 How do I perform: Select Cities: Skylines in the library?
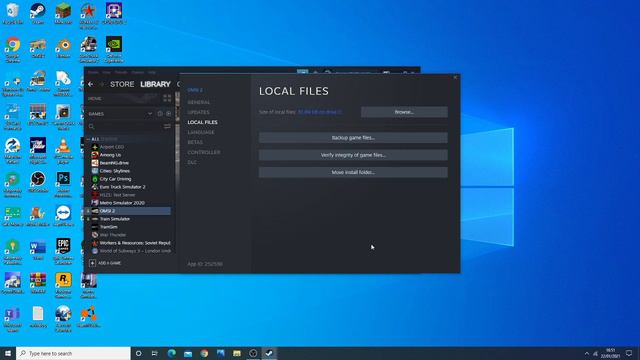(x=115, y=171)
